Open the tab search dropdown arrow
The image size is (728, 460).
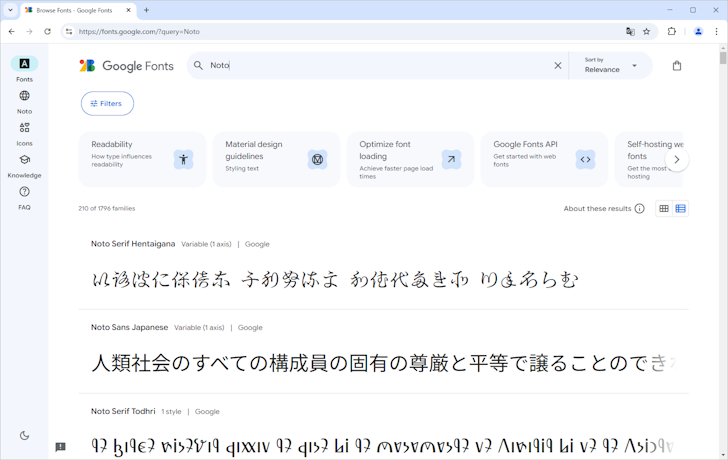click(10, 10)
